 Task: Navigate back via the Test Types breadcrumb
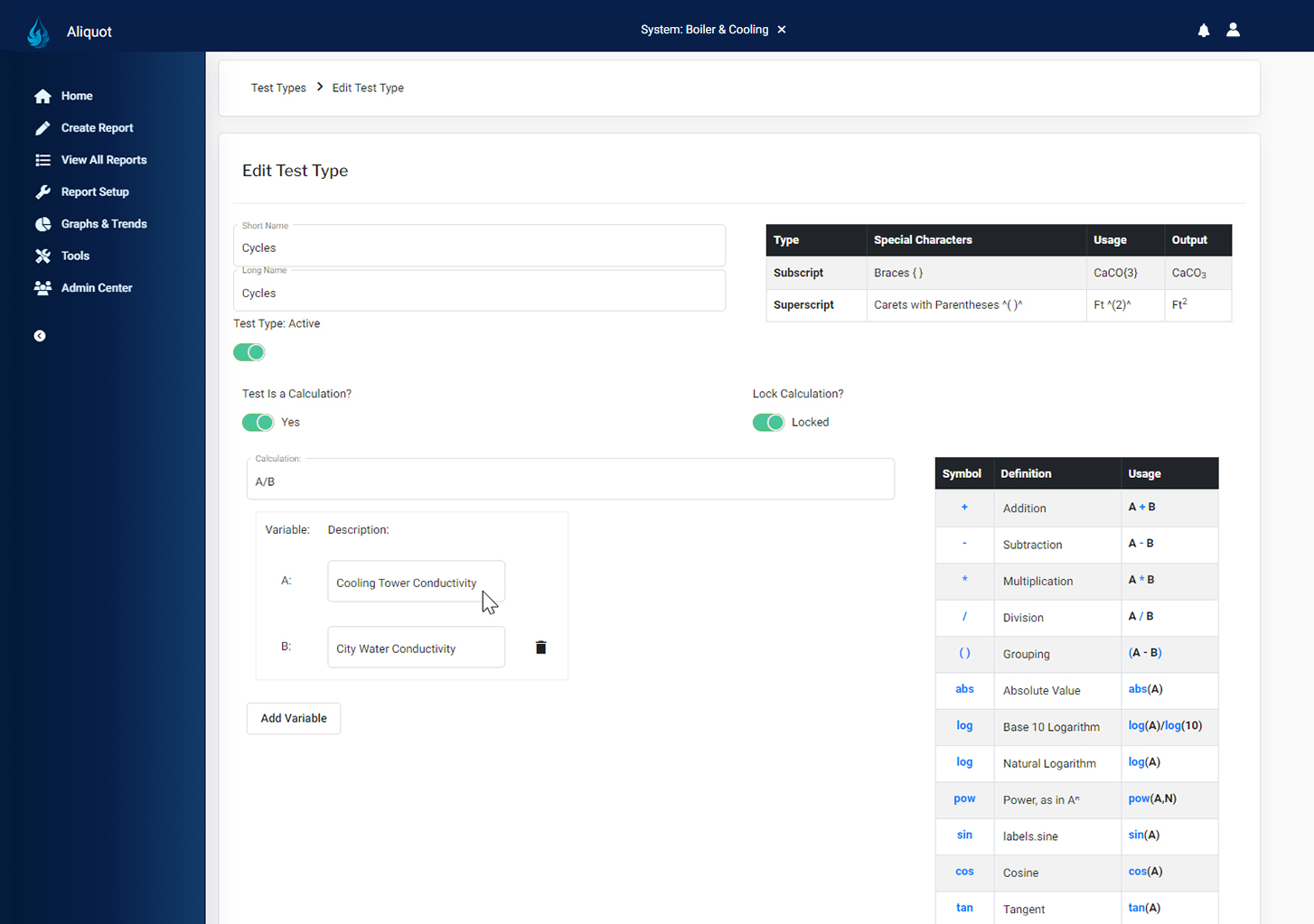(x=278, y=88)
